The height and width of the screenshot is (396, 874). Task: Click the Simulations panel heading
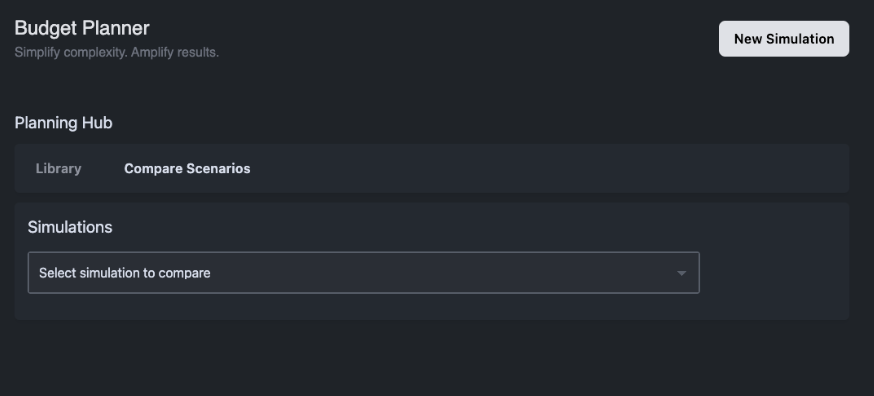[x=70, y=227]
